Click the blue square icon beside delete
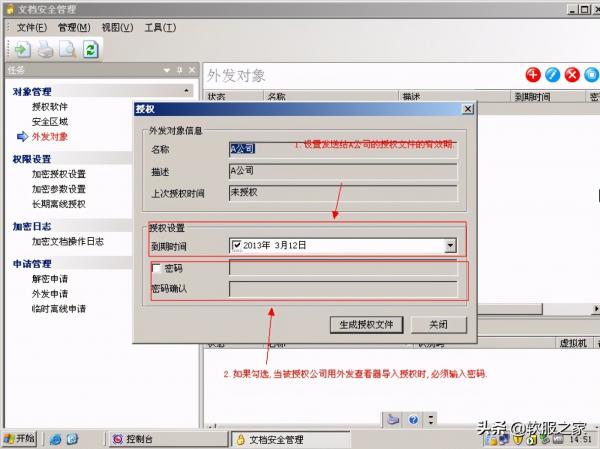Viewport: 600px width, 449px height. click(591, 75)
